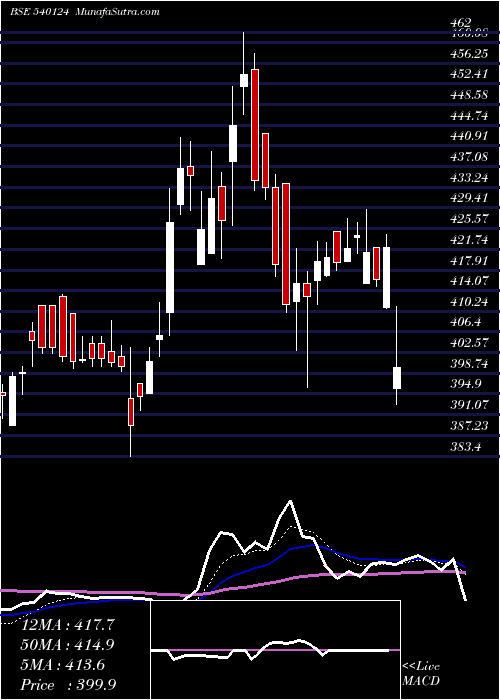Click the 448.58 price axis label
The image size is (500, 700).
[x=469, y=95]
